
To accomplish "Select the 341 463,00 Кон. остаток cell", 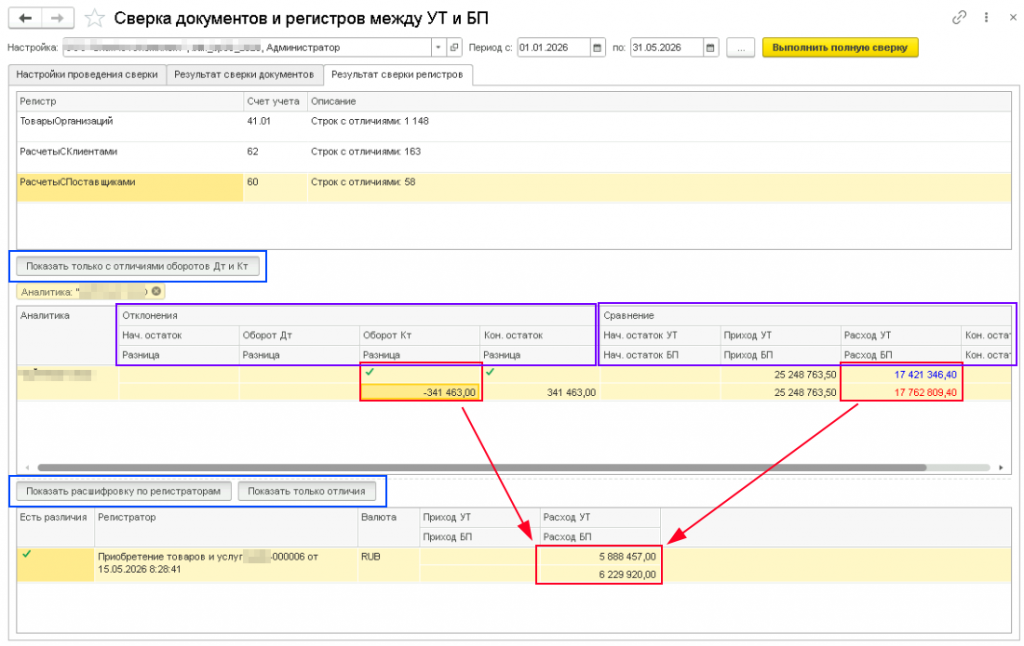I will (x=540, y=393).
